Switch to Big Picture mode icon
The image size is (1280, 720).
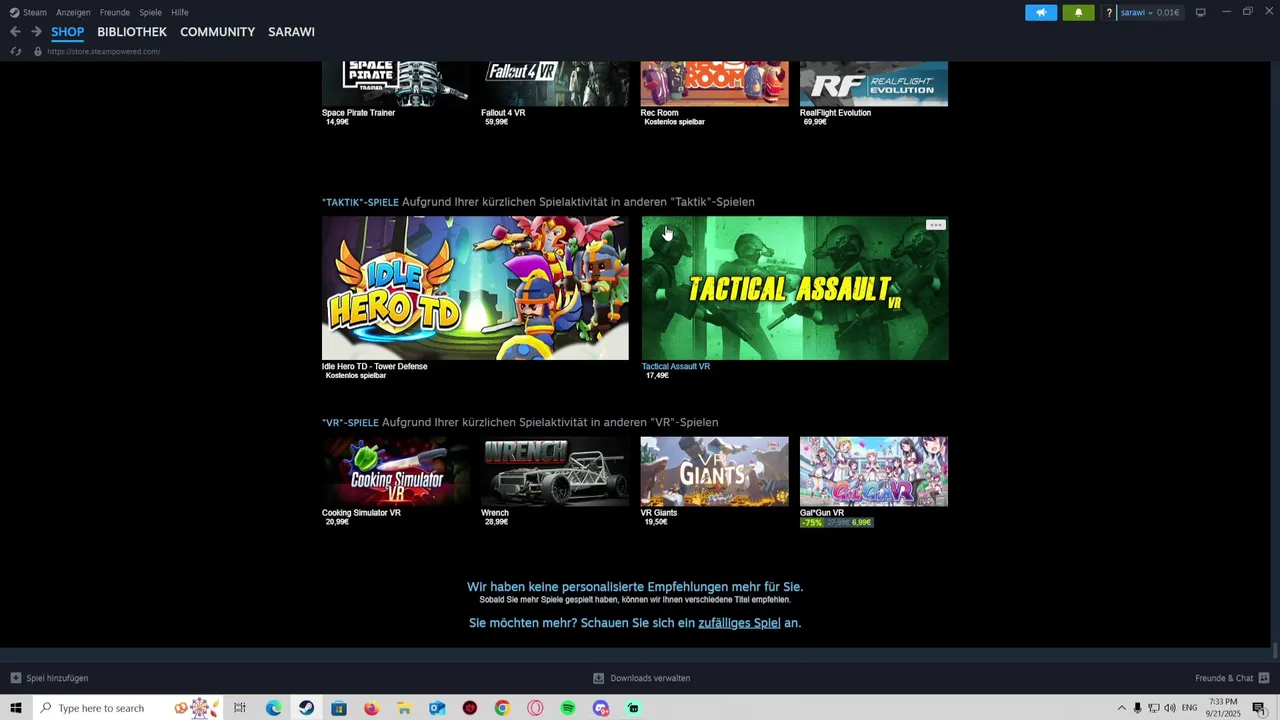point(1200,12)
